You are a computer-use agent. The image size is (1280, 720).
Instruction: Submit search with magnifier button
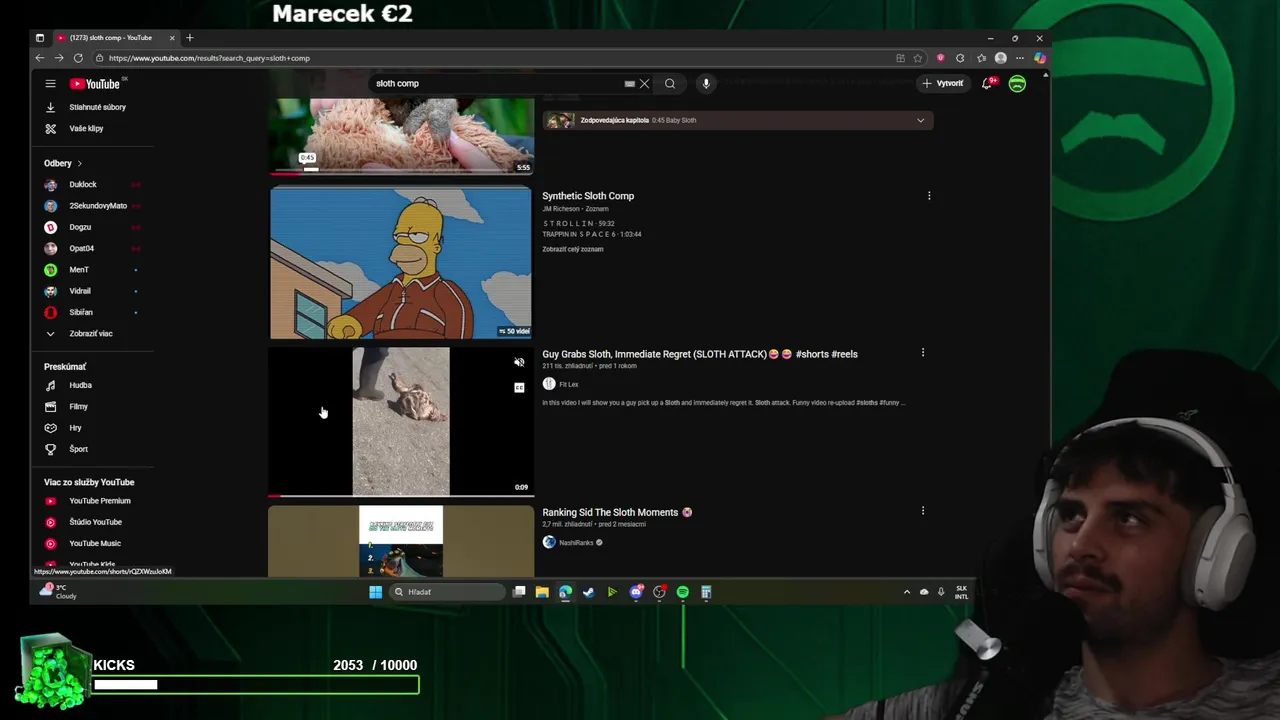tap(670, 84)
